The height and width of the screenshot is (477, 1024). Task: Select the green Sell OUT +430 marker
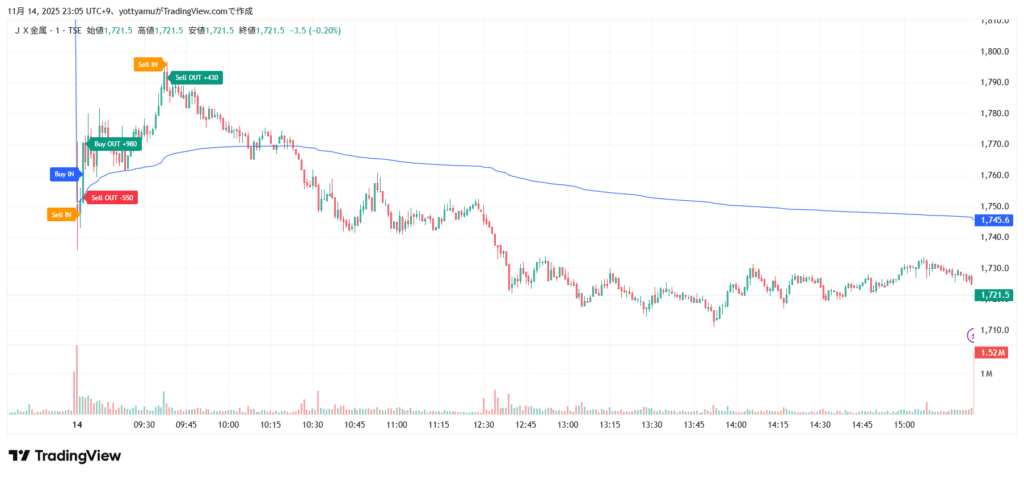196,77
